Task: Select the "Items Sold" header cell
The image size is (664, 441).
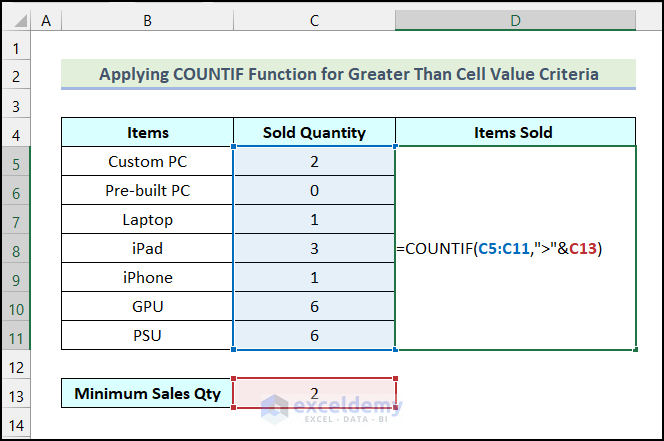Action: 515,132
